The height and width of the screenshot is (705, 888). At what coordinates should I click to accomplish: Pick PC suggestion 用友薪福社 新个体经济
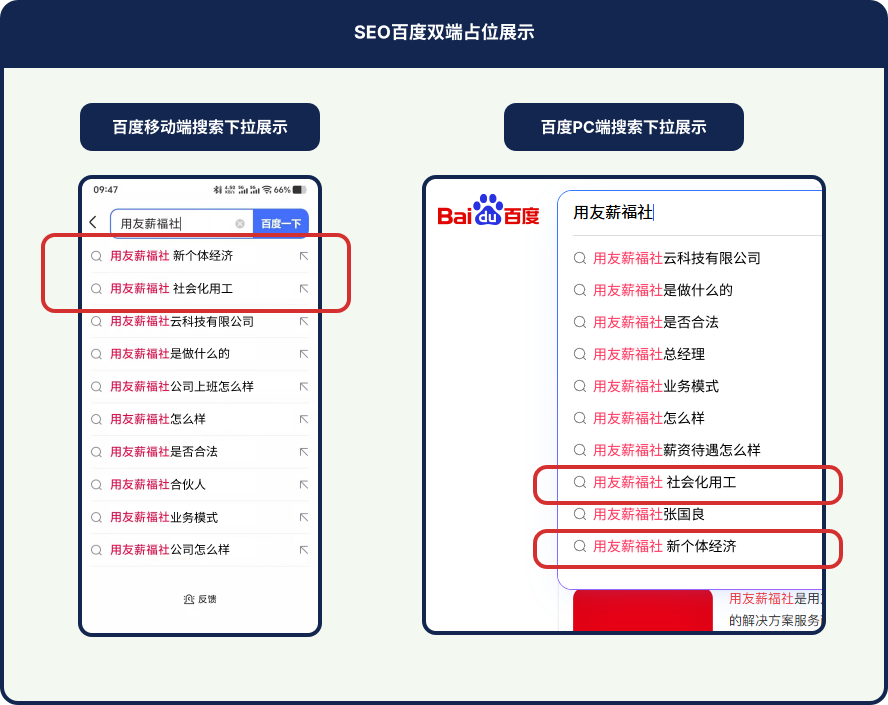click(x=664, y=546)
